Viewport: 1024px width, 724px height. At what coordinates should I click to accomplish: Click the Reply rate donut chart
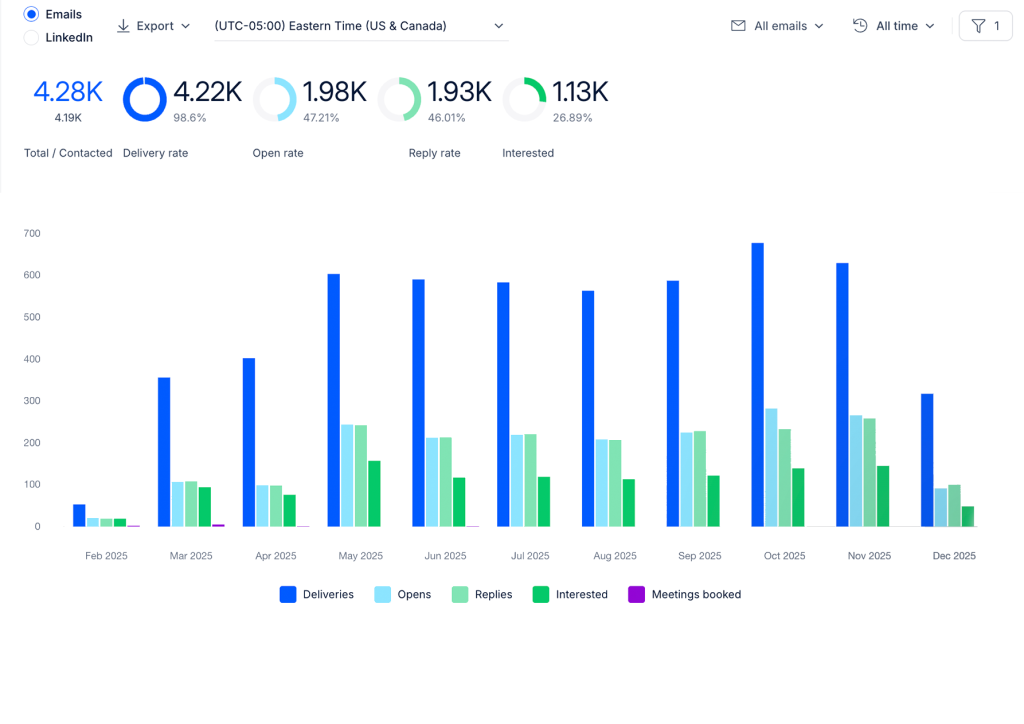tap(400, 99)
